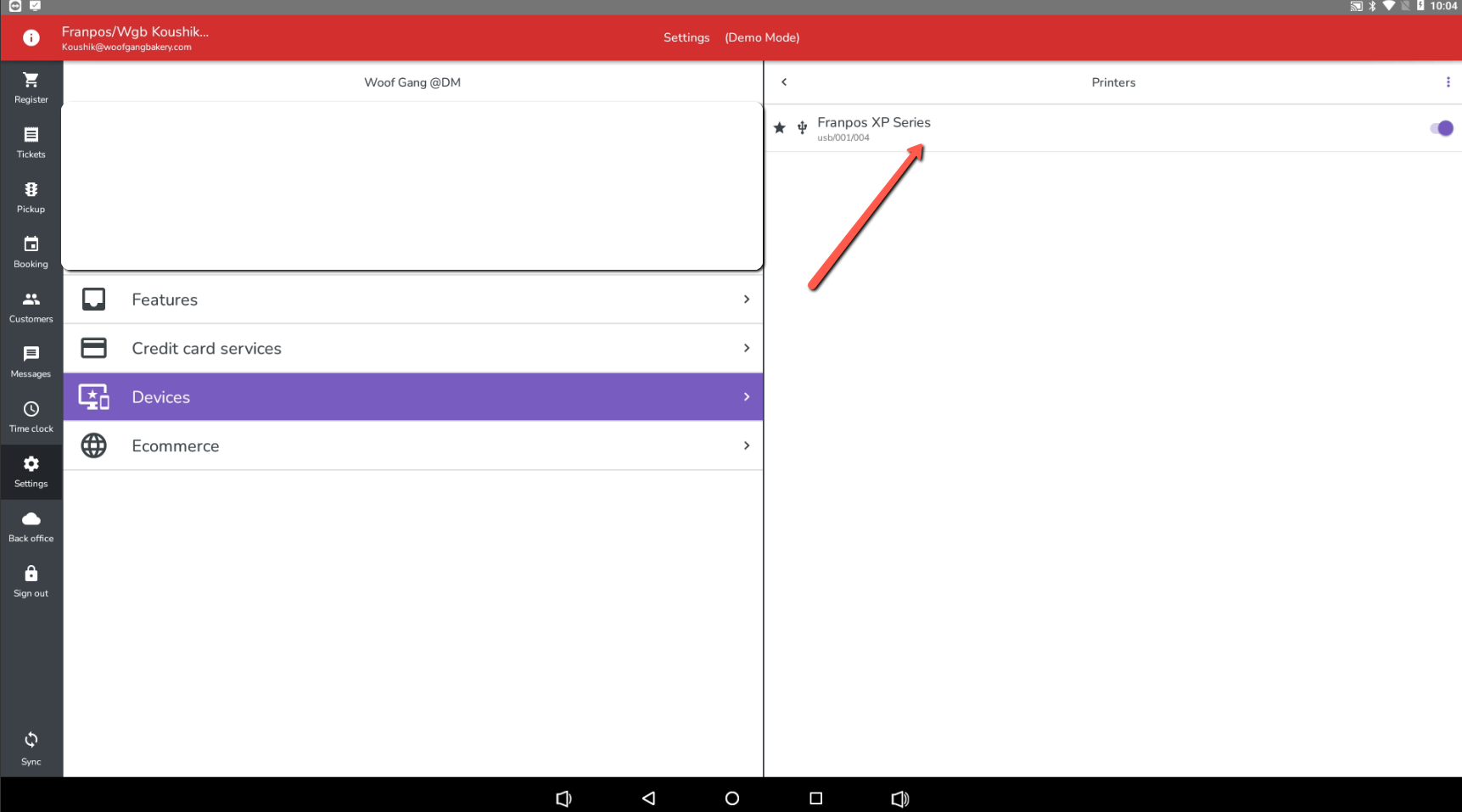Click the Sync icon
The image size is (1462, 812).
[x=31, y=741]
